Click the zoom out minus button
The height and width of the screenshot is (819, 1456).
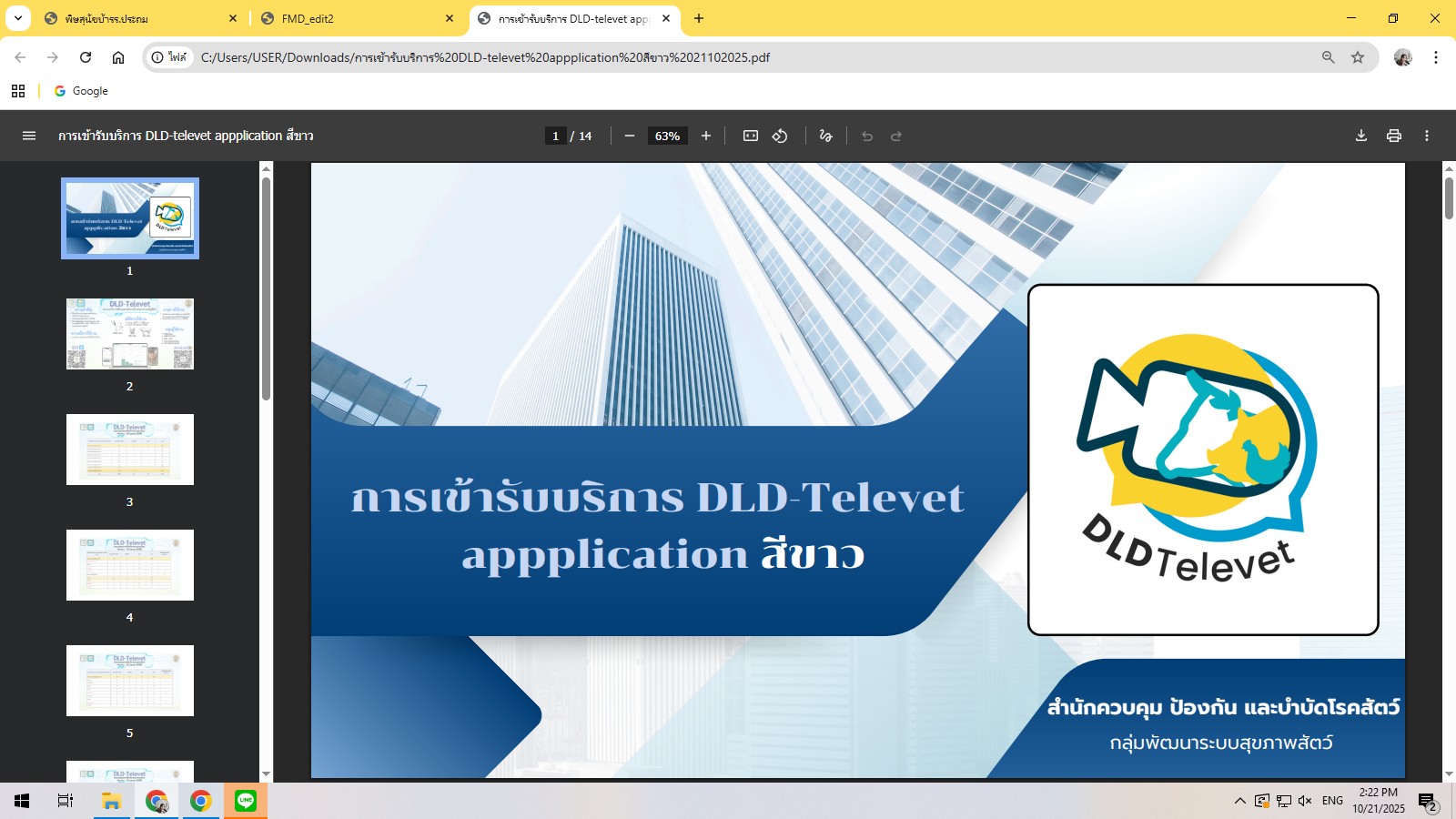pyautogui.click(x=629, y=136)
